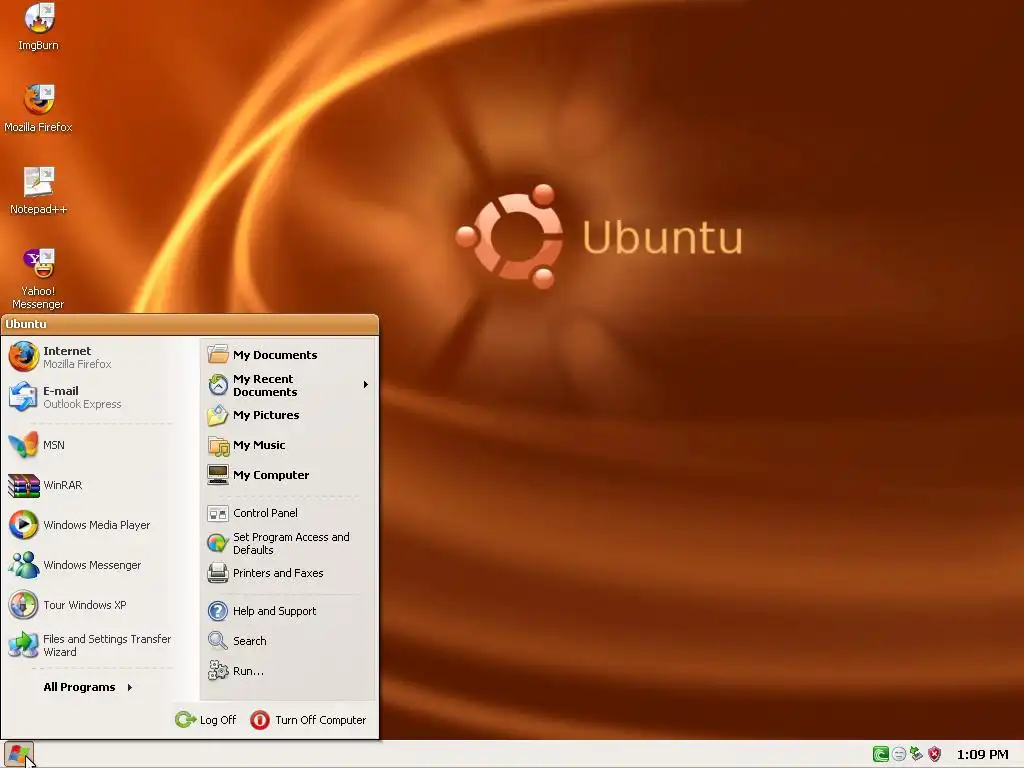Select the Mozilla Firefox desktop shortcut
The height and width of the screenshot is (768, 1024).
click(39, 108)
